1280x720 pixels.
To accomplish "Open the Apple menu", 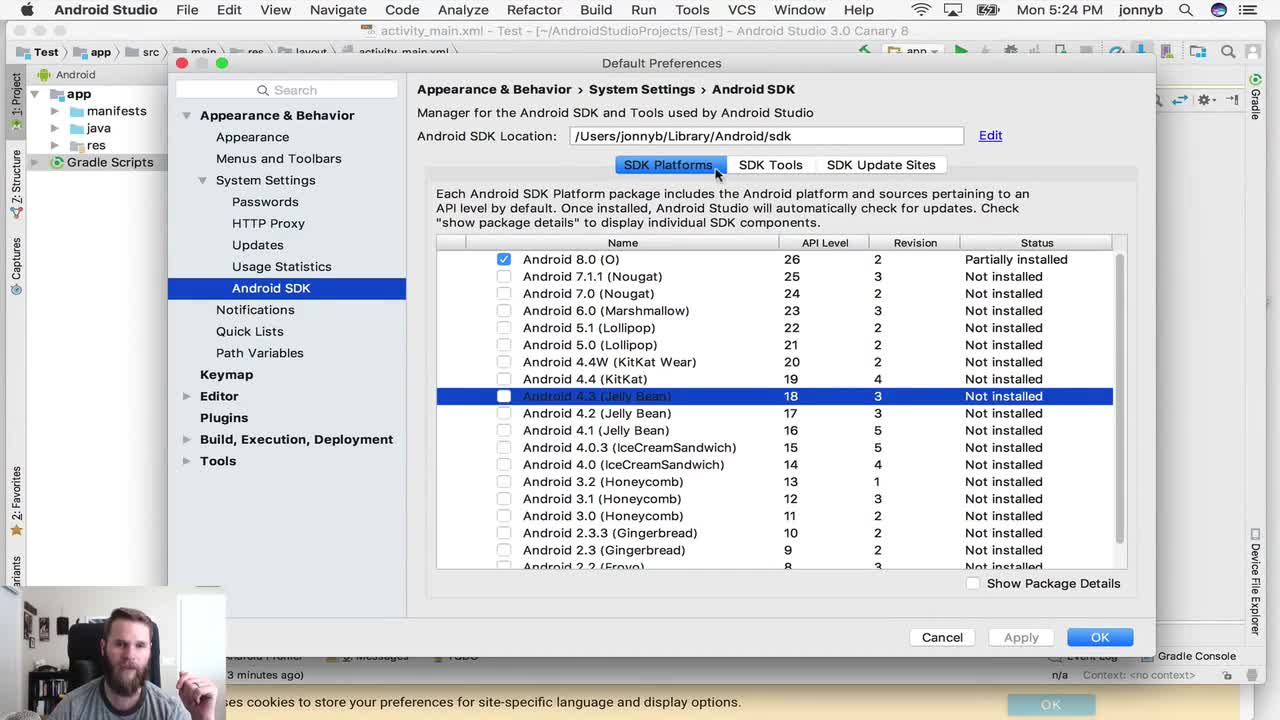I will tap(27, 10).
